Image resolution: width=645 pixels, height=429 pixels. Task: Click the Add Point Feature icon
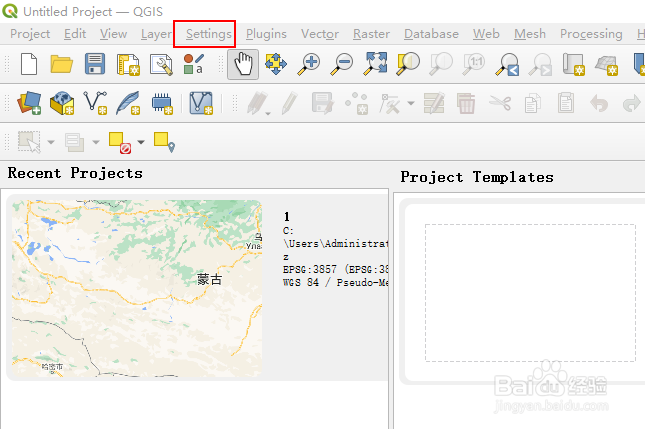pos(357,103)
